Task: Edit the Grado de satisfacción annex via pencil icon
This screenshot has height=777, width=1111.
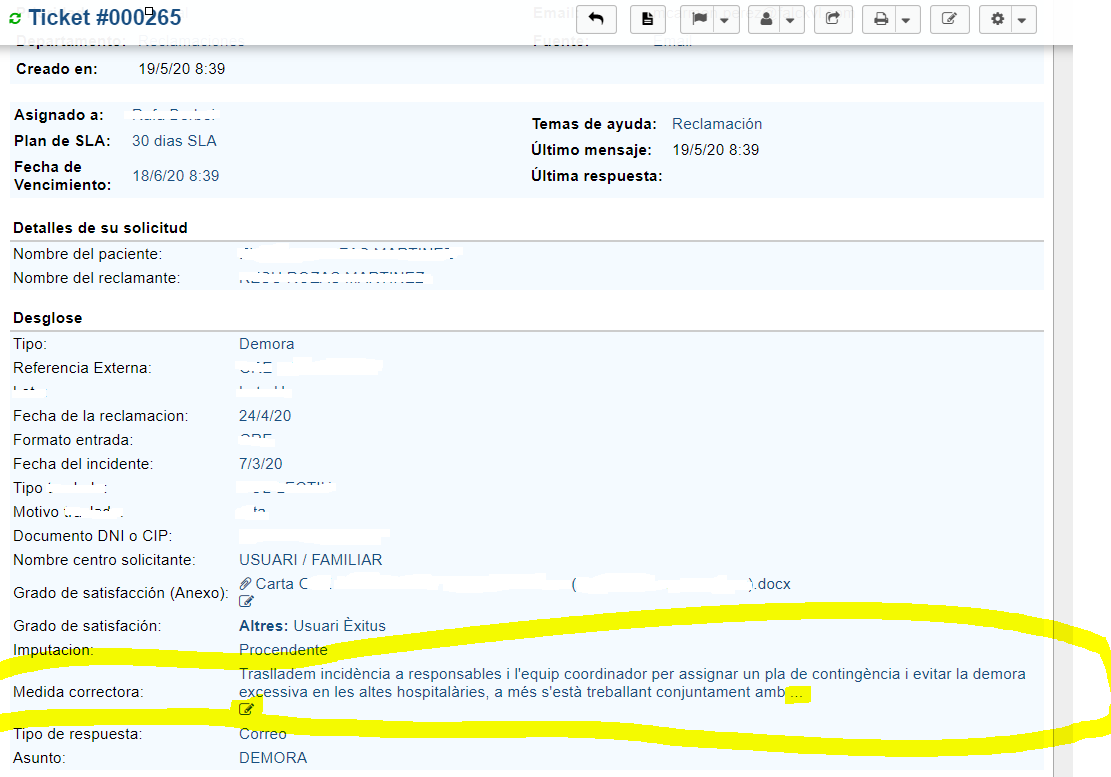Action: click(246, 602)
